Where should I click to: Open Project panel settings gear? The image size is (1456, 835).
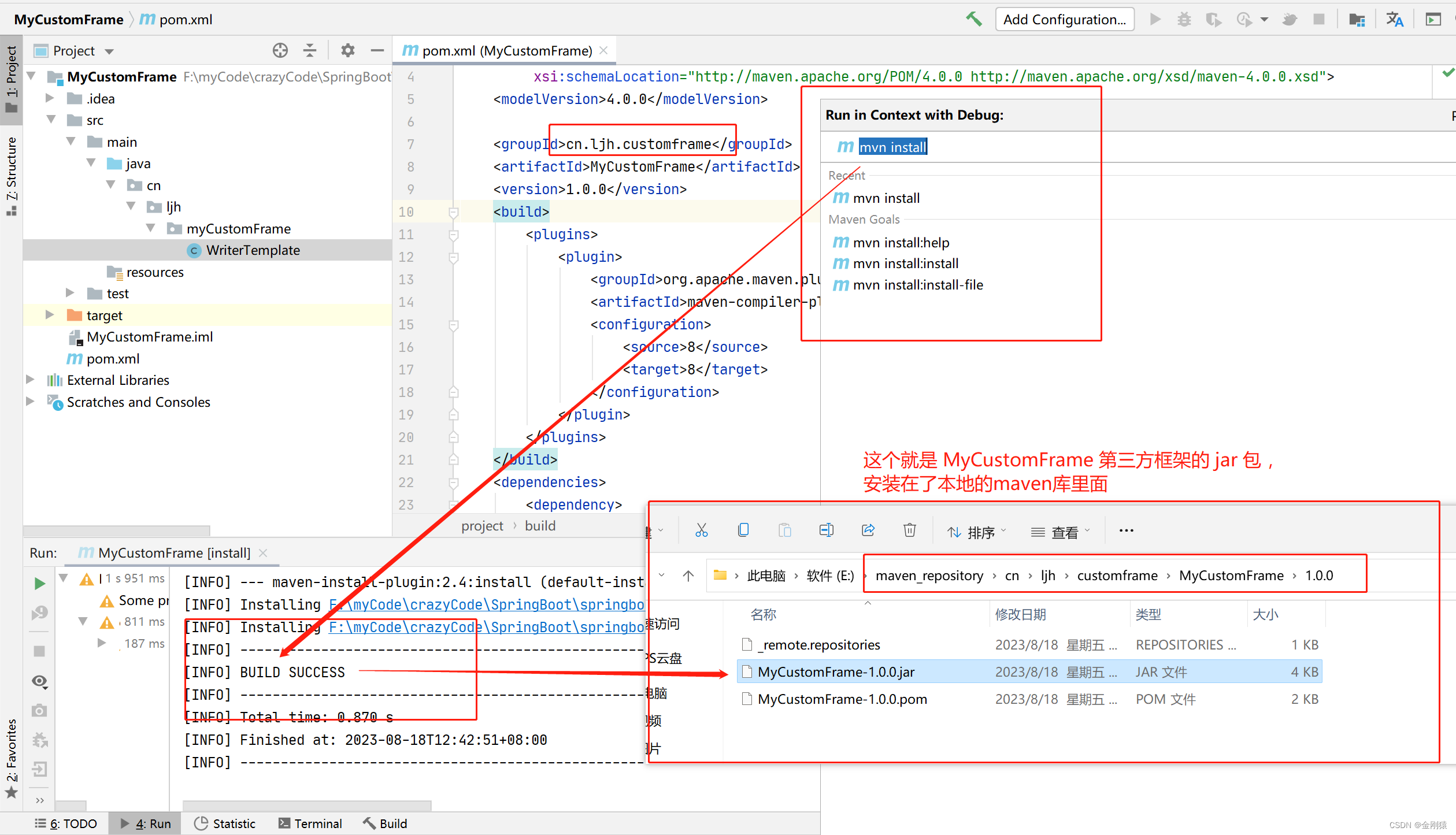click(347, 51)
